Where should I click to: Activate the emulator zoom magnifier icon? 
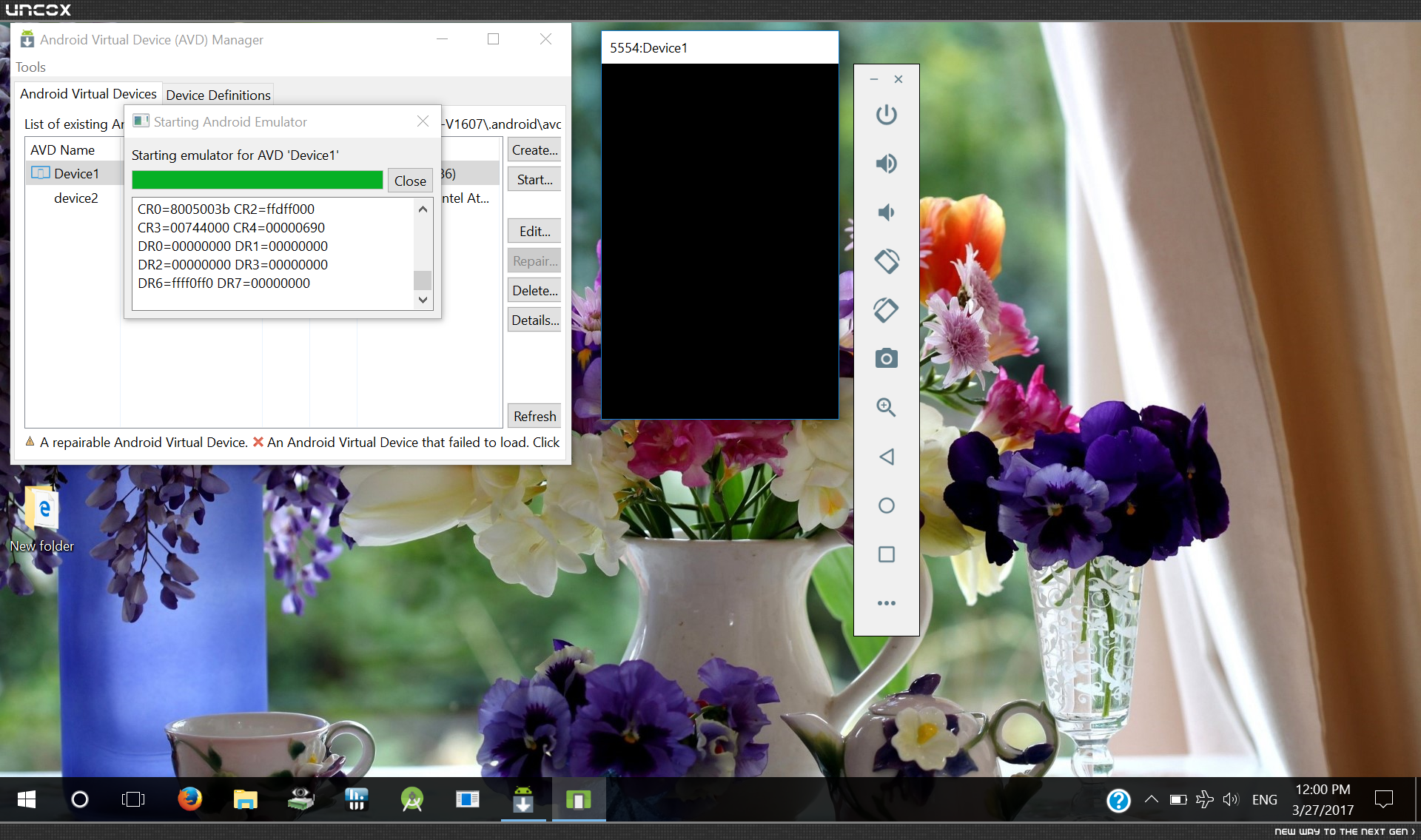(886, 407)
